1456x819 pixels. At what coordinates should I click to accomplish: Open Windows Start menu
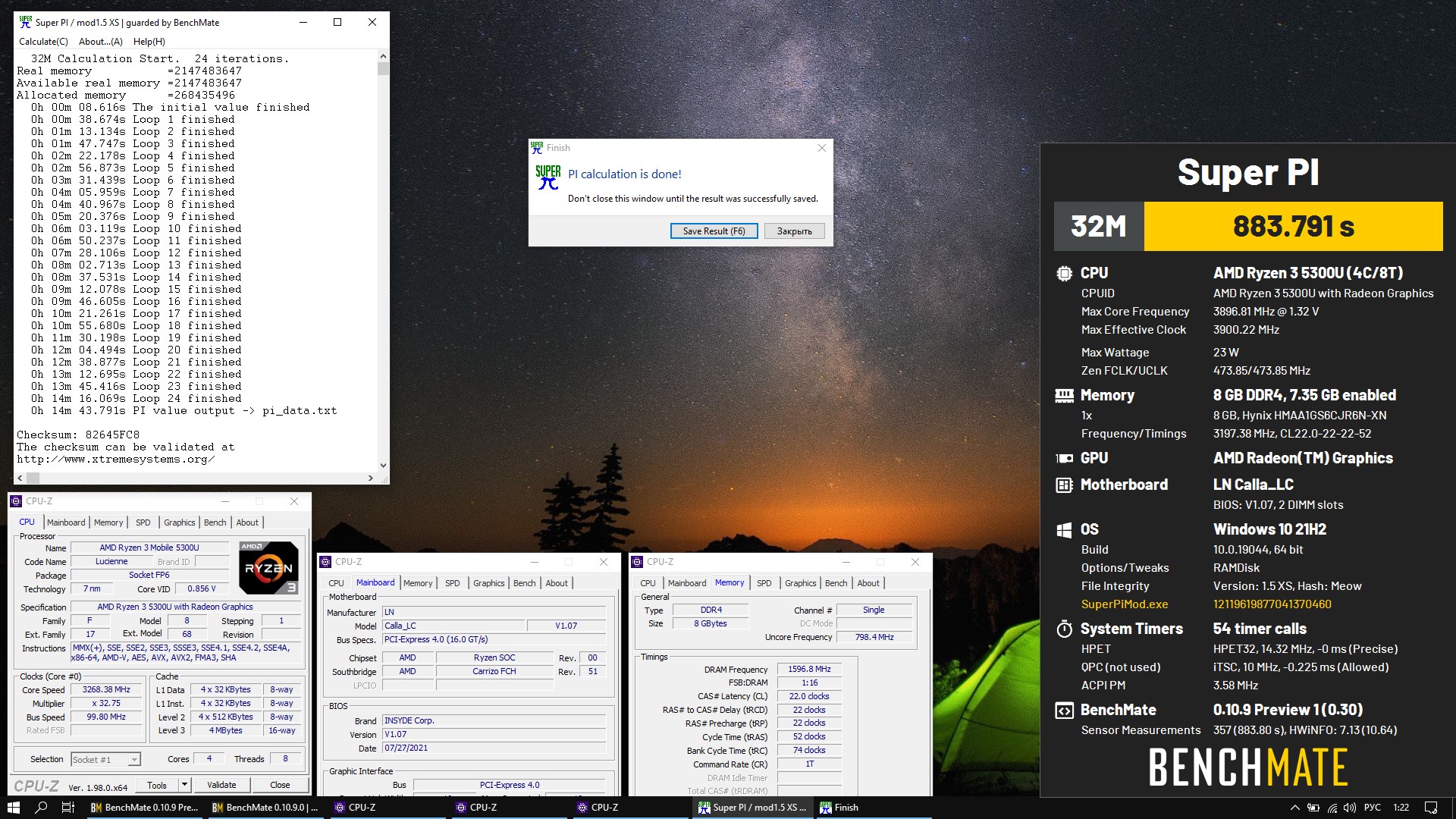pos(14,808)
